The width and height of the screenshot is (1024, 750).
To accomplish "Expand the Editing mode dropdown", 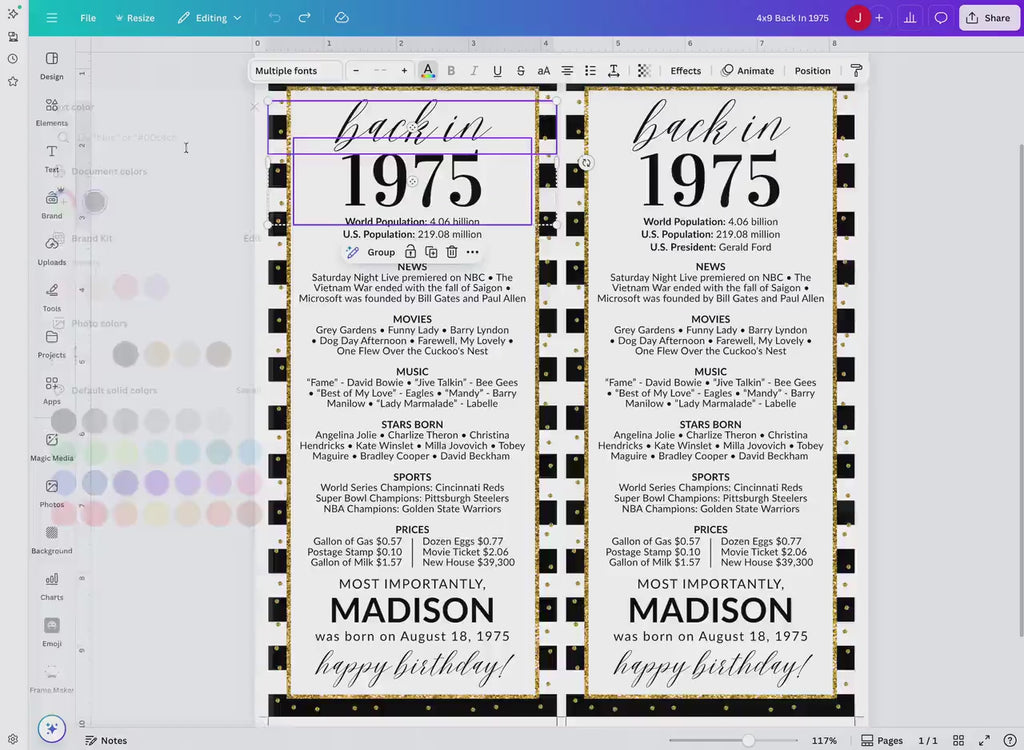I will pyautogui.click(x=210, y=18).
